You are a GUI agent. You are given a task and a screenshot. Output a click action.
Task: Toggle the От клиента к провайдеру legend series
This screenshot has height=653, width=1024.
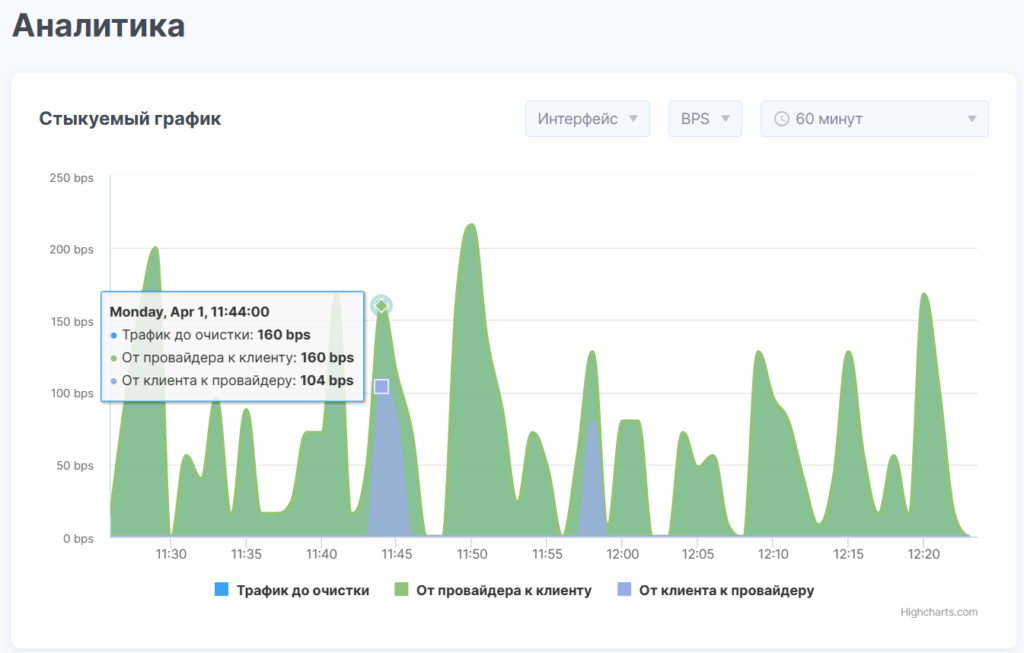(716, 590)
